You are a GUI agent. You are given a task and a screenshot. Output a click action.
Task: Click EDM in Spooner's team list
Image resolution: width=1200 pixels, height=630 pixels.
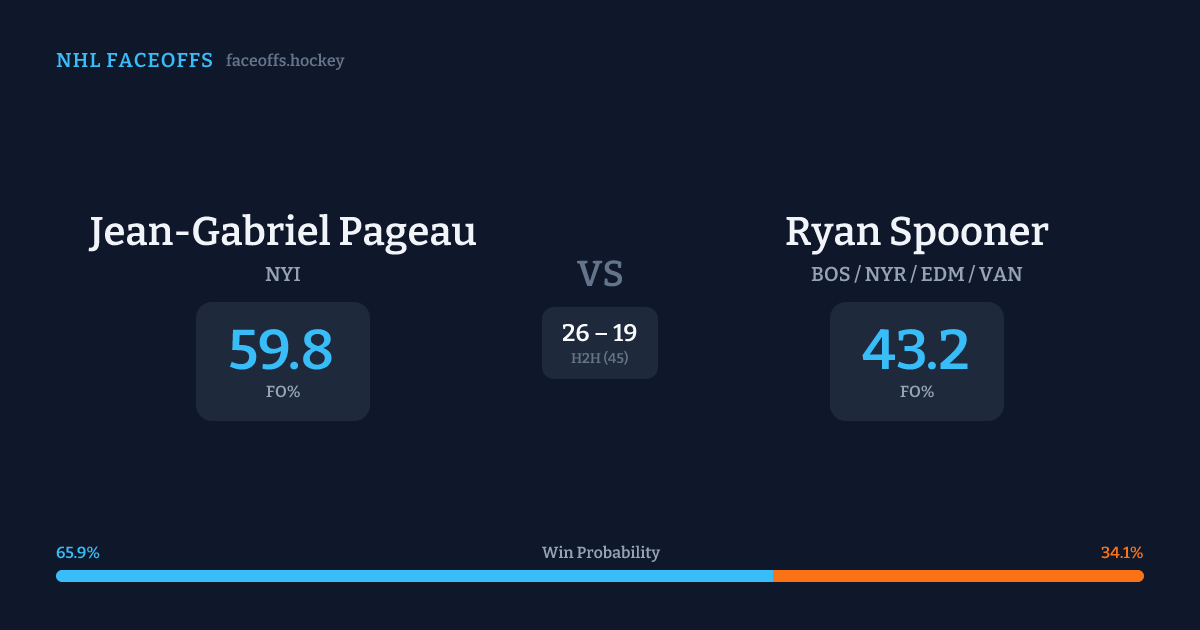coord(941,274)
